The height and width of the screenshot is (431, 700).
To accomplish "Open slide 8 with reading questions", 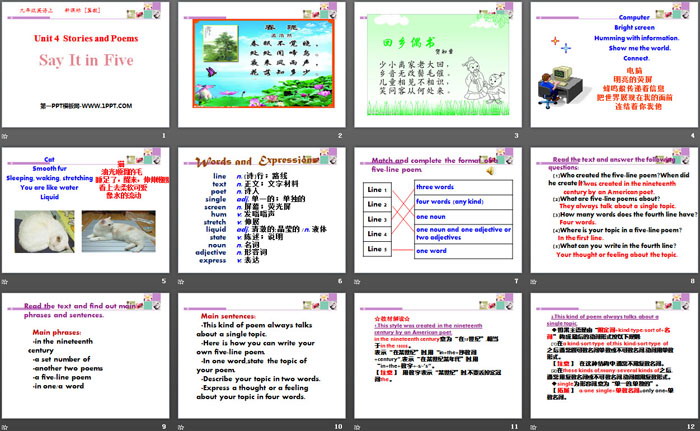I will (x=610, y=212).
